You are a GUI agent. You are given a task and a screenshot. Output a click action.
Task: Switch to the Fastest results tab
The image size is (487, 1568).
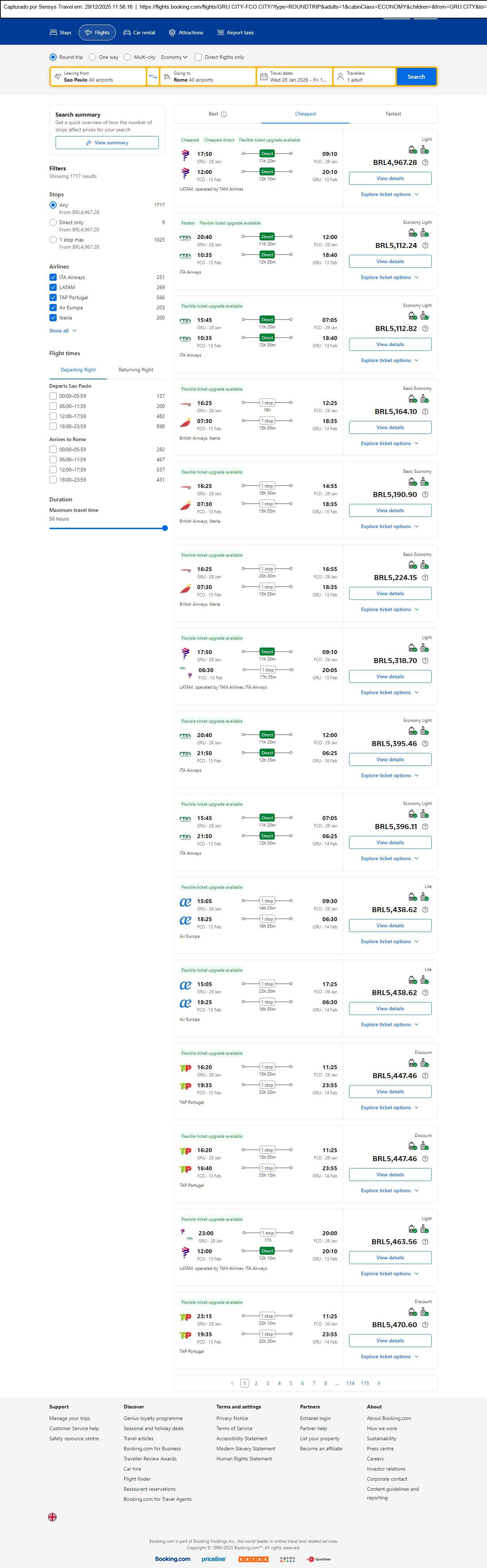pyautogui.click(x=393, y=114)
